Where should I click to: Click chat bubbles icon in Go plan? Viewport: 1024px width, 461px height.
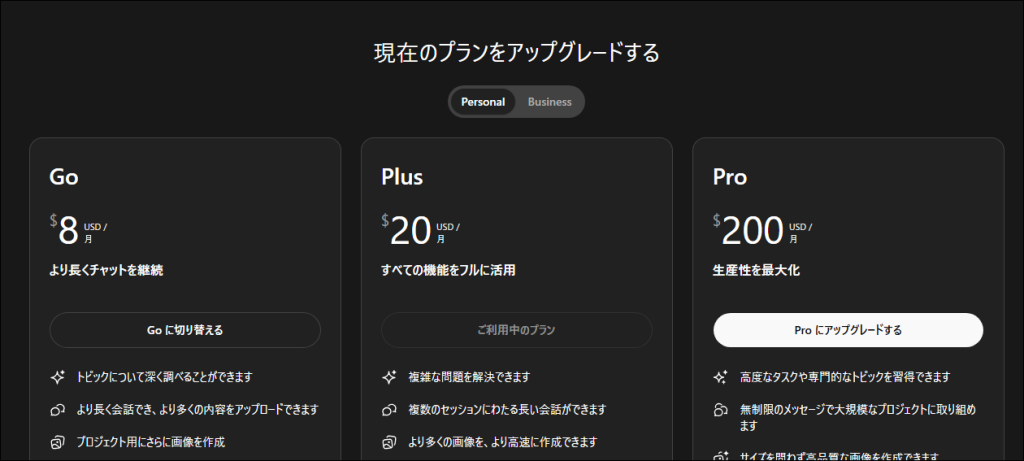tap(57, 409)
